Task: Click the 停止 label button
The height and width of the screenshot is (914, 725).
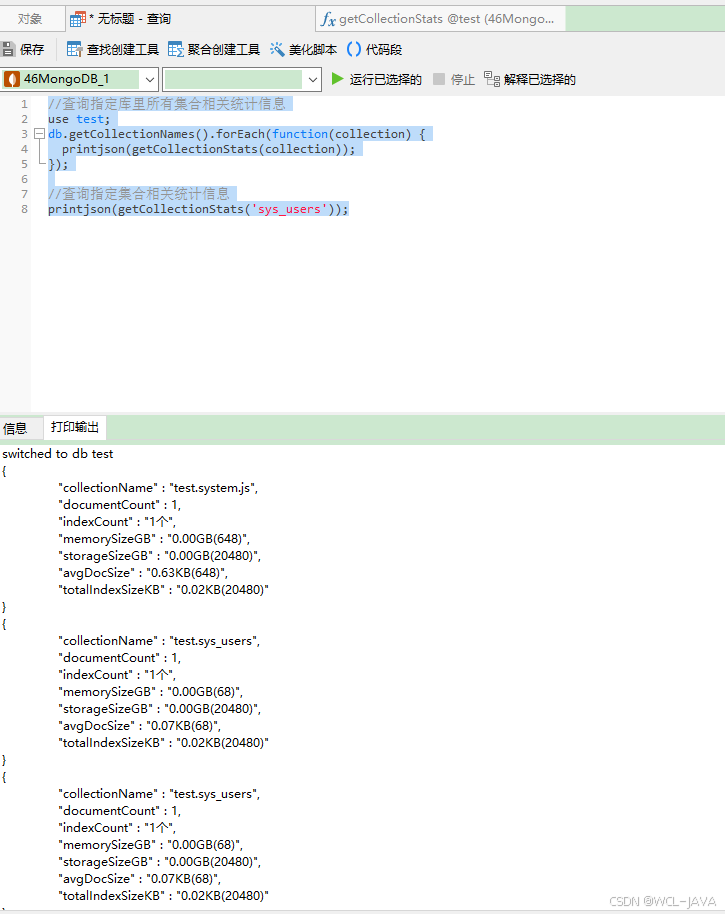Action: [463, 79]
